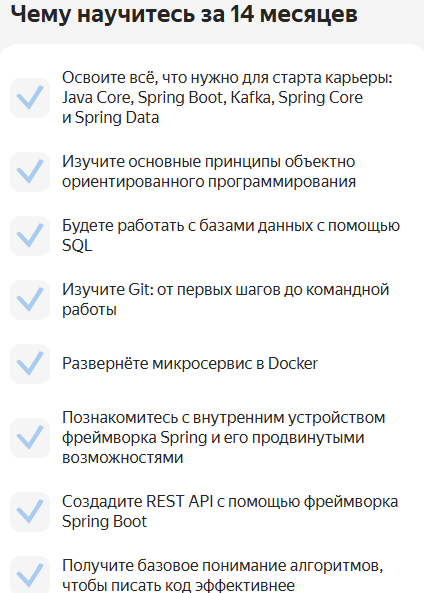The height and width of the screenshot is (593, 424).
Task: Click the 'возможностями' word in the Spring item
Action: pos(123,458)
